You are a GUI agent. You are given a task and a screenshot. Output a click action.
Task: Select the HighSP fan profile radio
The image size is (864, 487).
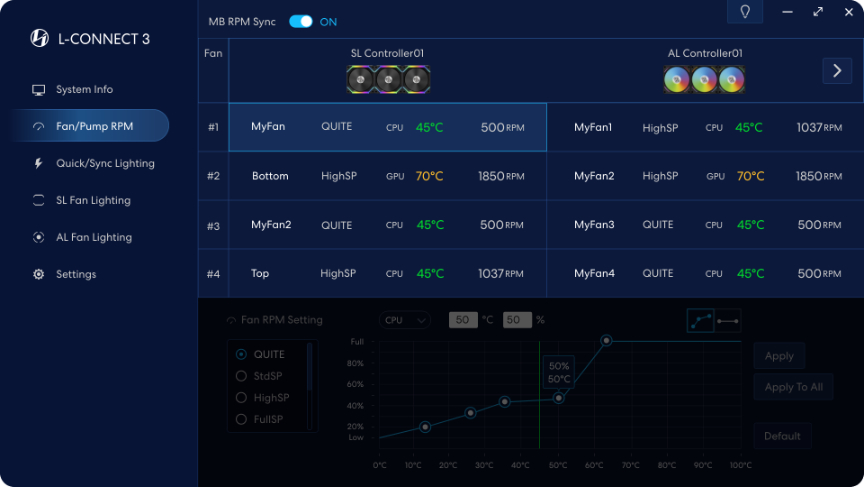coord(241,397)
